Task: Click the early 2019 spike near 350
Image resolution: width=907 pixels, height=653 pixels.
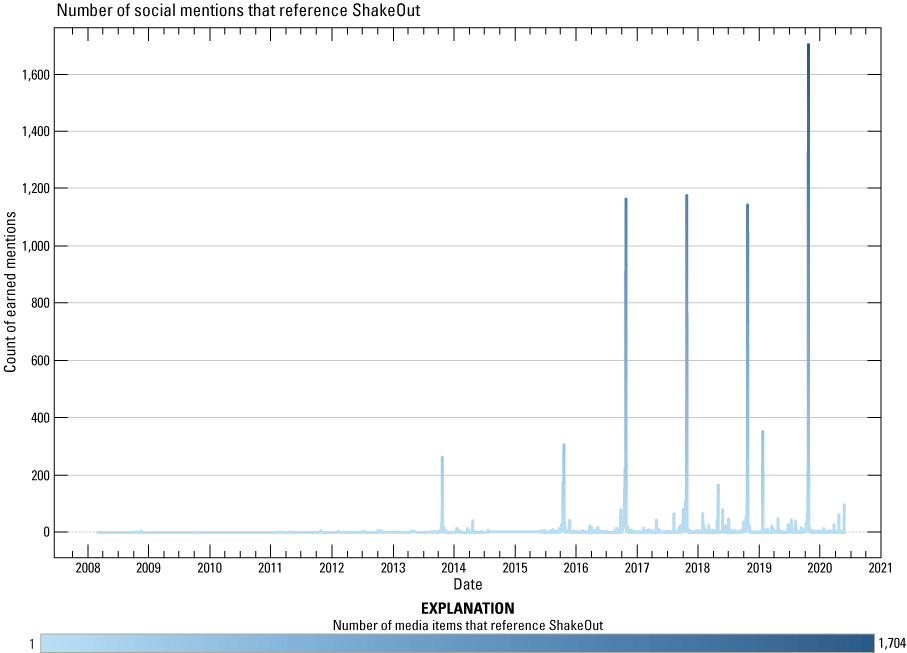Action: click(762, 432)
